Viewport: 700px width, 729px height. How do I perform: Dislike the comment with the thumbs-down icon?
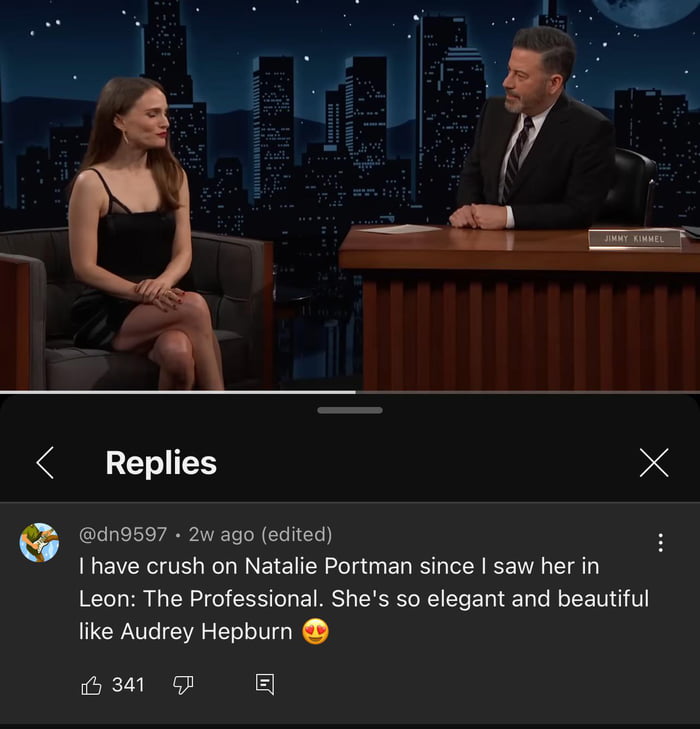tap(183, 685)
